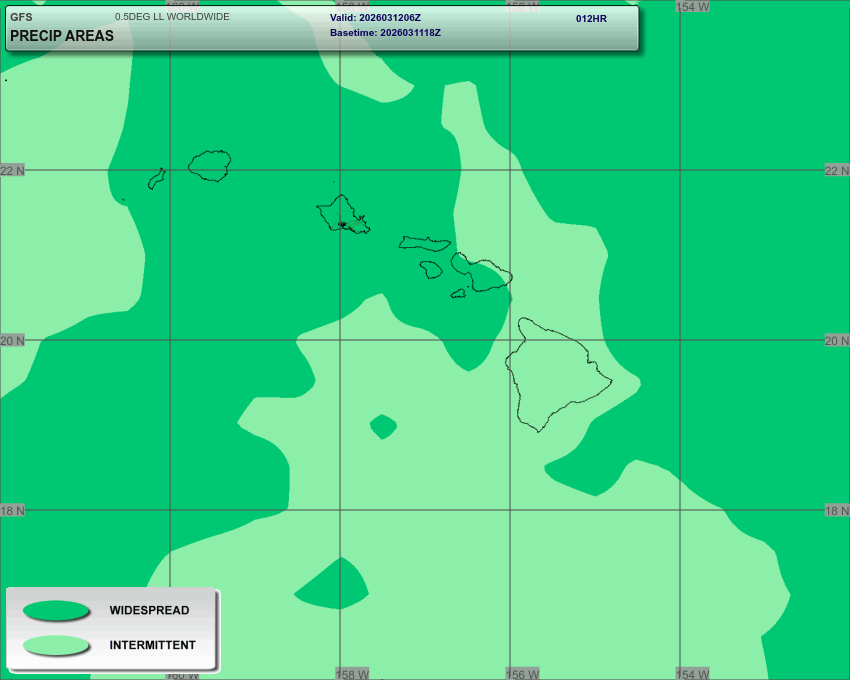Click the Niihau island outline

(156, 179)
